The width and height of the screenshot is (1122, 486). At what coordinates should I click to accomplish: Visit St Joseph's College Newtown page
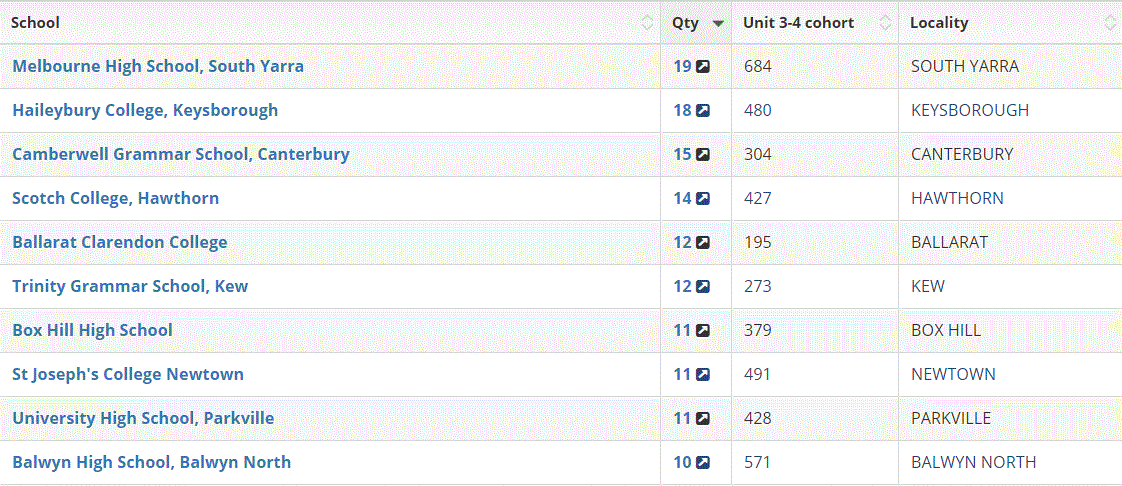pos(128,374)
